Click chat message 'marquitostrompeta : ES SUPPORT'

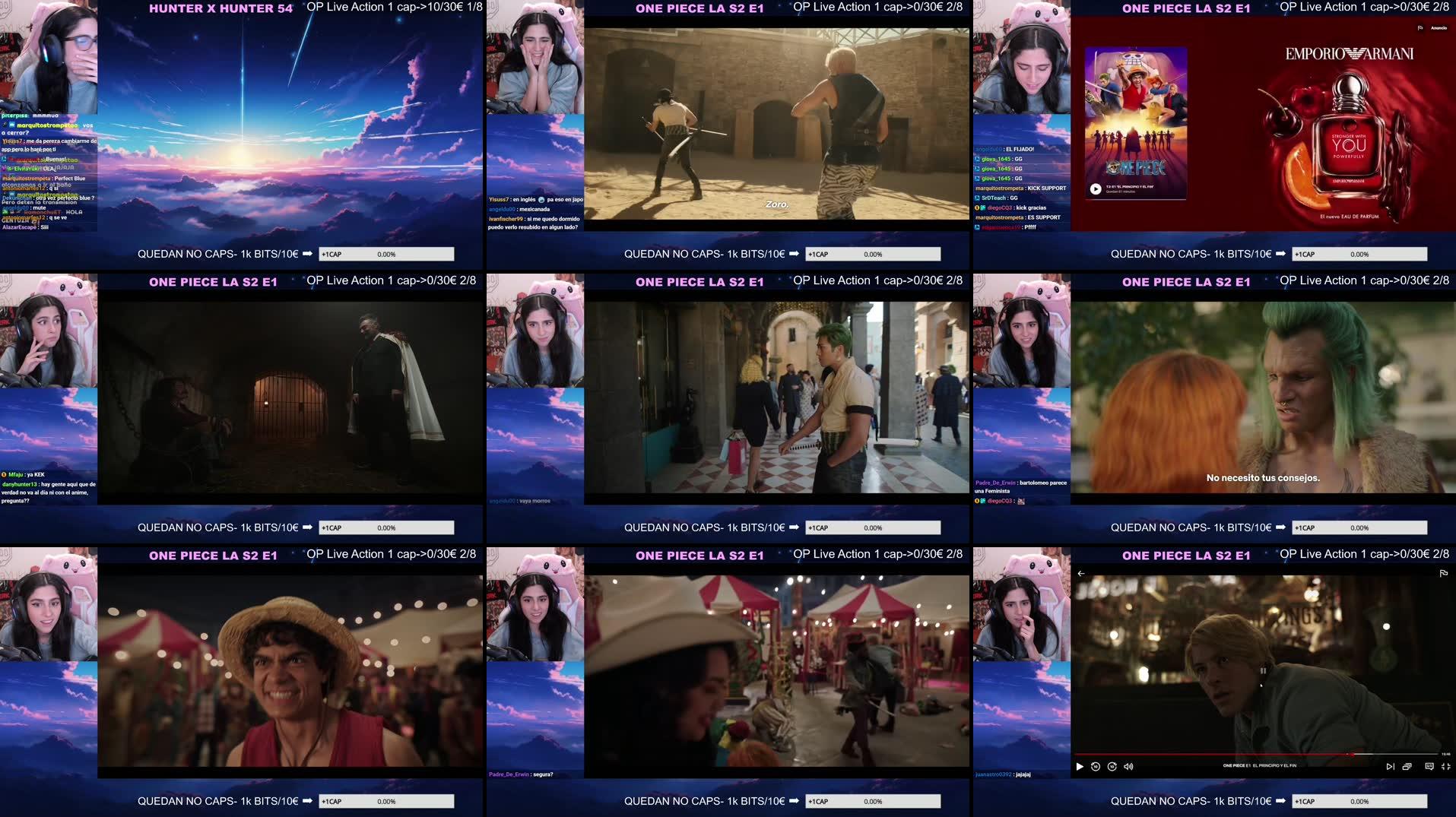click(x=1017, y=217)
